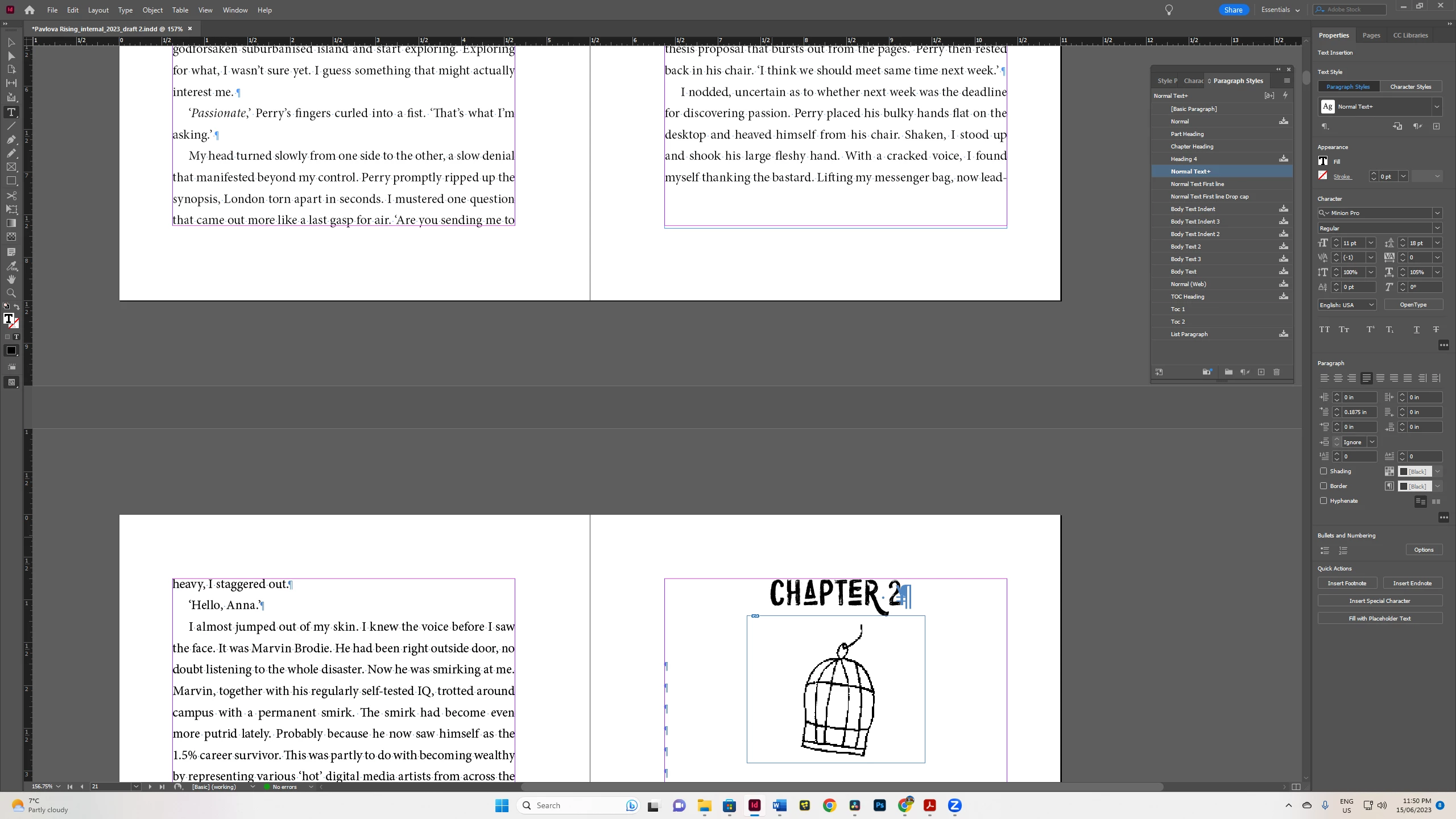Screen dimensions: 1456x819
Task: Expand the English: USA language dropdown
Action: [x=1371, y=305]
